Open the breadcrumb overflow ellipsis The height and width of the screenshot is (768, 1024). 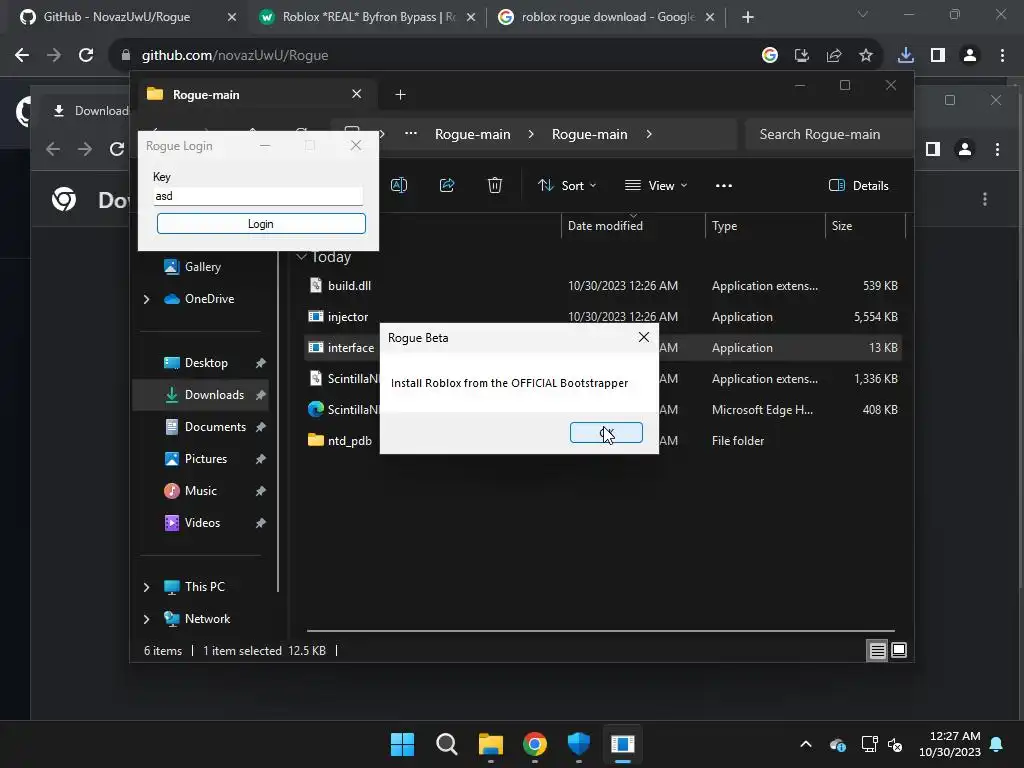pyautogui.click(x=410, y=134)
